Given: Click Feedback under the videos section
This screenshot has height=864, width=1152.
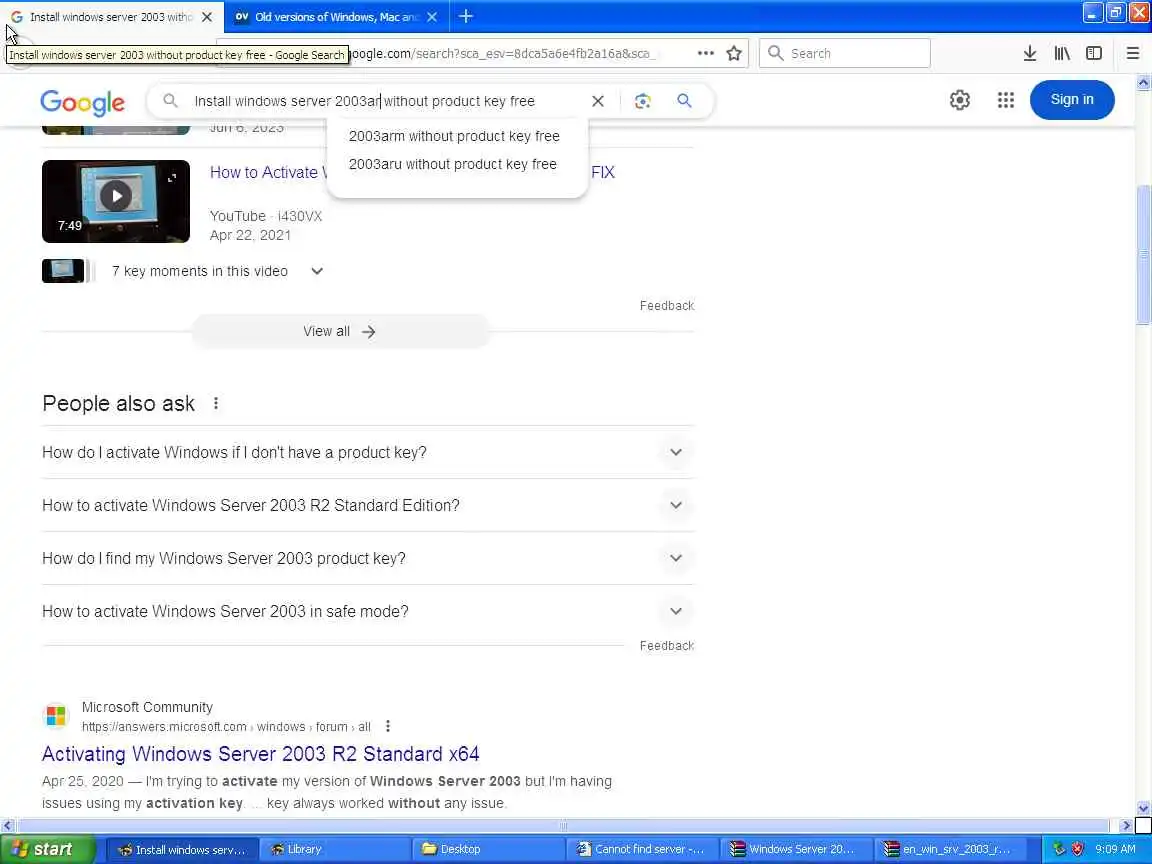Looking at the screenshot, I should coord(666,306).
